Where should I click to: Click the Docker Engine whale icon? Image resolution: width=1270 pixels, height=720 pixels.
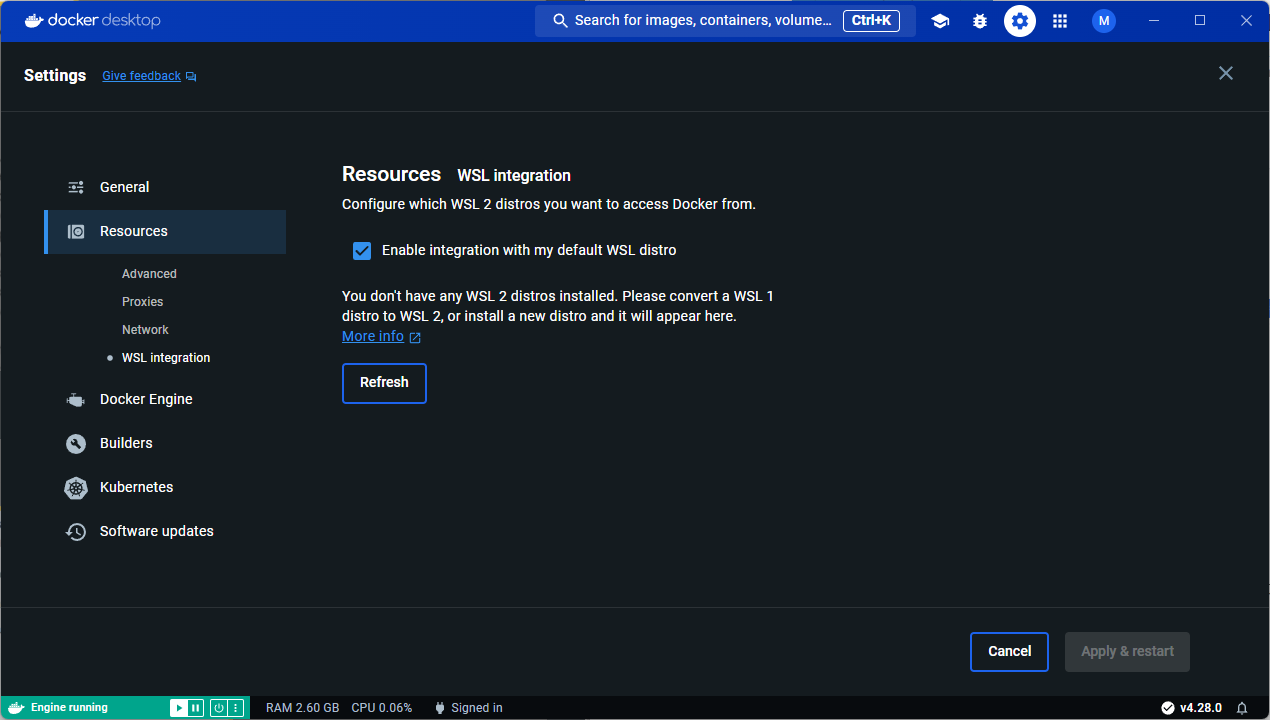point(76,400)
